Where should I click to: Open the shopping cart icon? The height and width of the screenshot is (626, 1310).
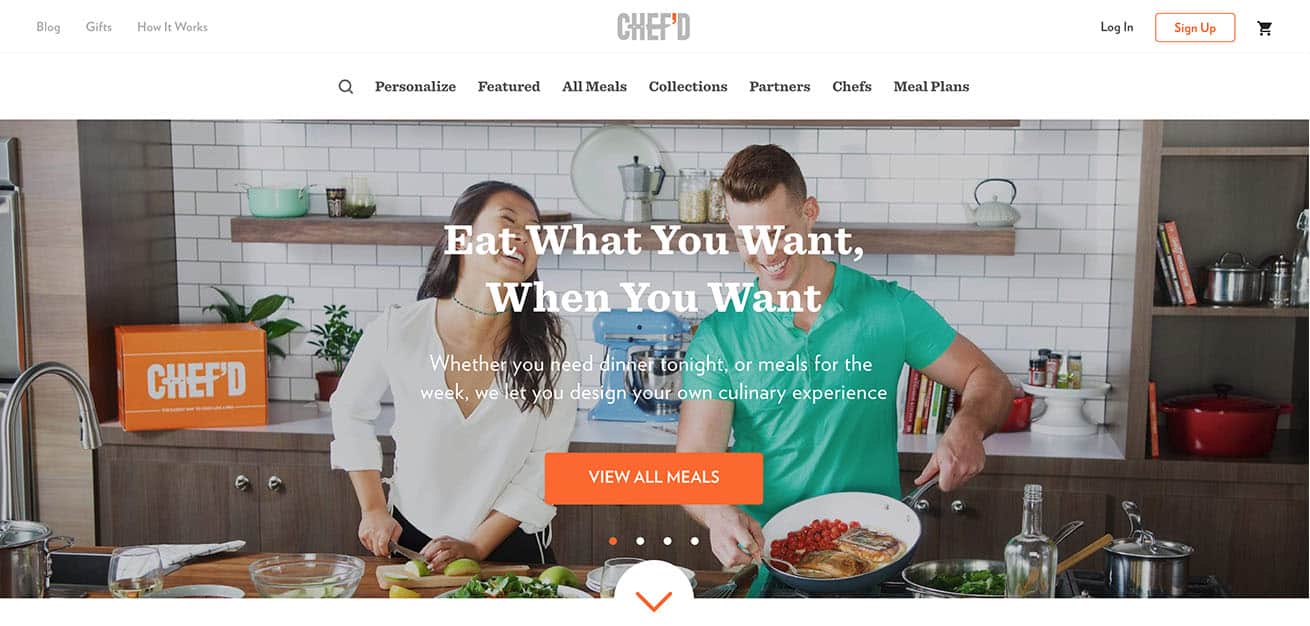(x=1265, y=28)
